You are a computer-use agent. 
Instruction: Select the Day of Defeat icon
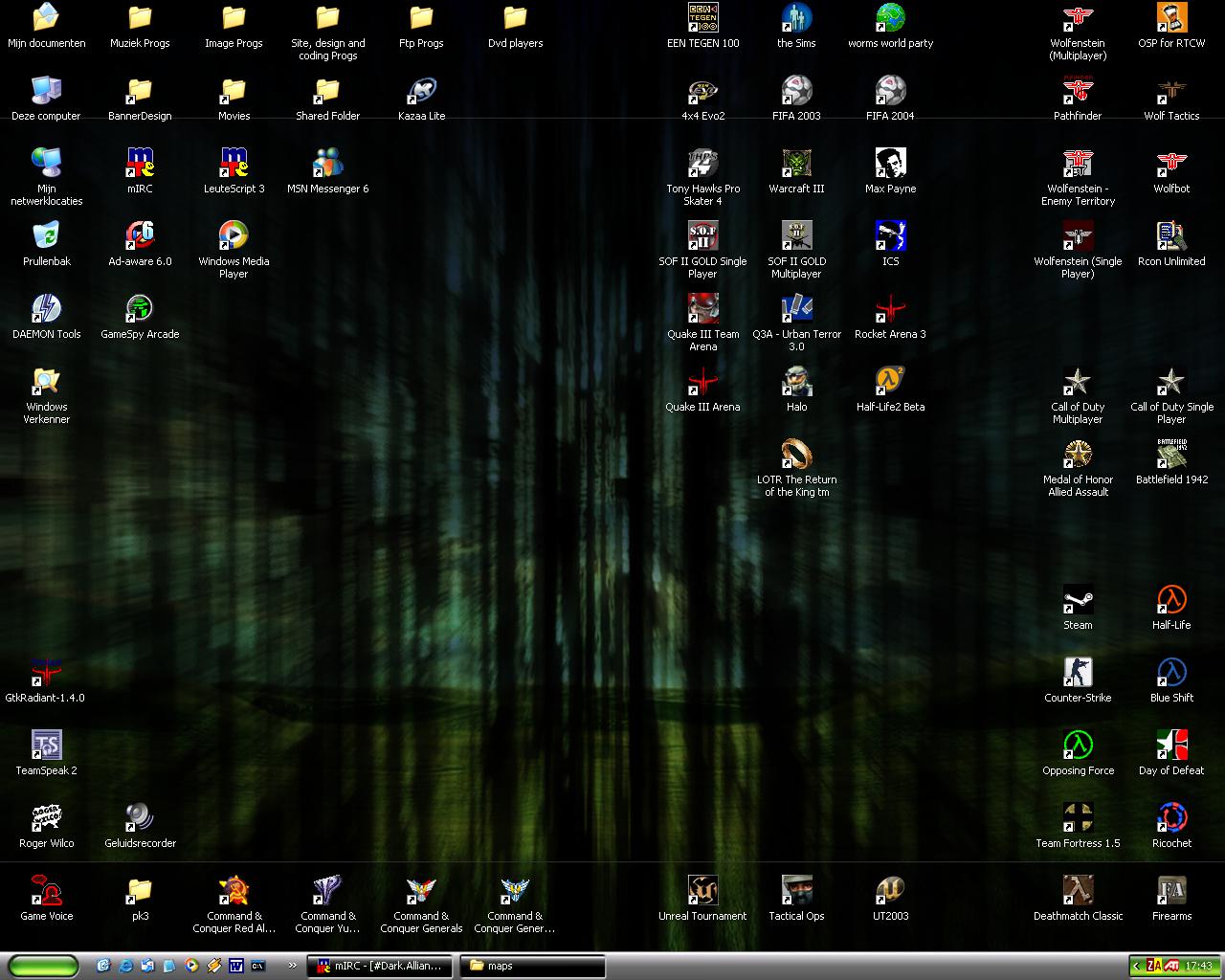coord(1171,745)
